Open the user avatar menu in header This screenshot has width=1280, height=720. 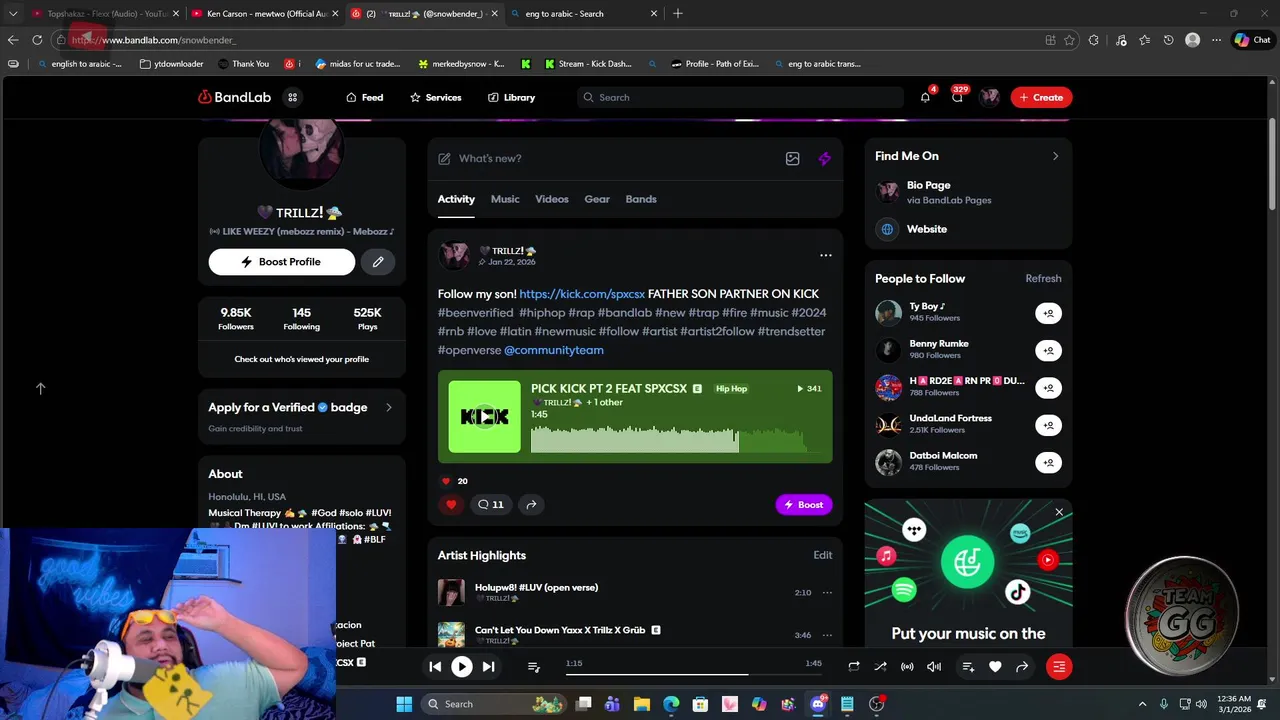989,97
